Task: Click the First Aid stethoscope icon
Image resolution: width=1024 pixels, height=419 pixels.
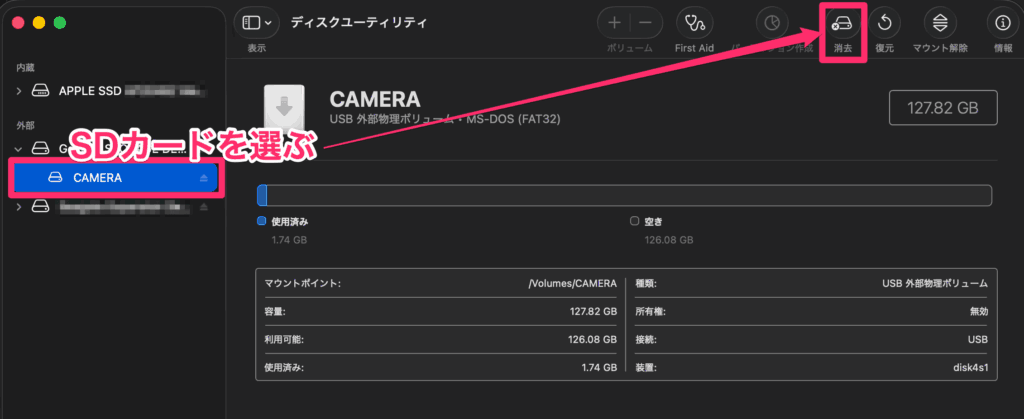Action: [x=694, y=23]
